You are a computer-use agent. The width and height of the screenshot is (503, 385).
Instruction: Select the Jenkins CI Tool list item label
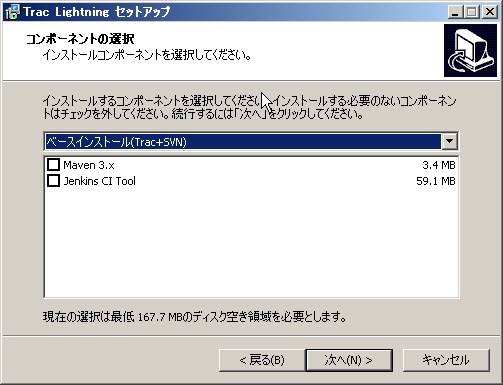(x=100, y=181)
